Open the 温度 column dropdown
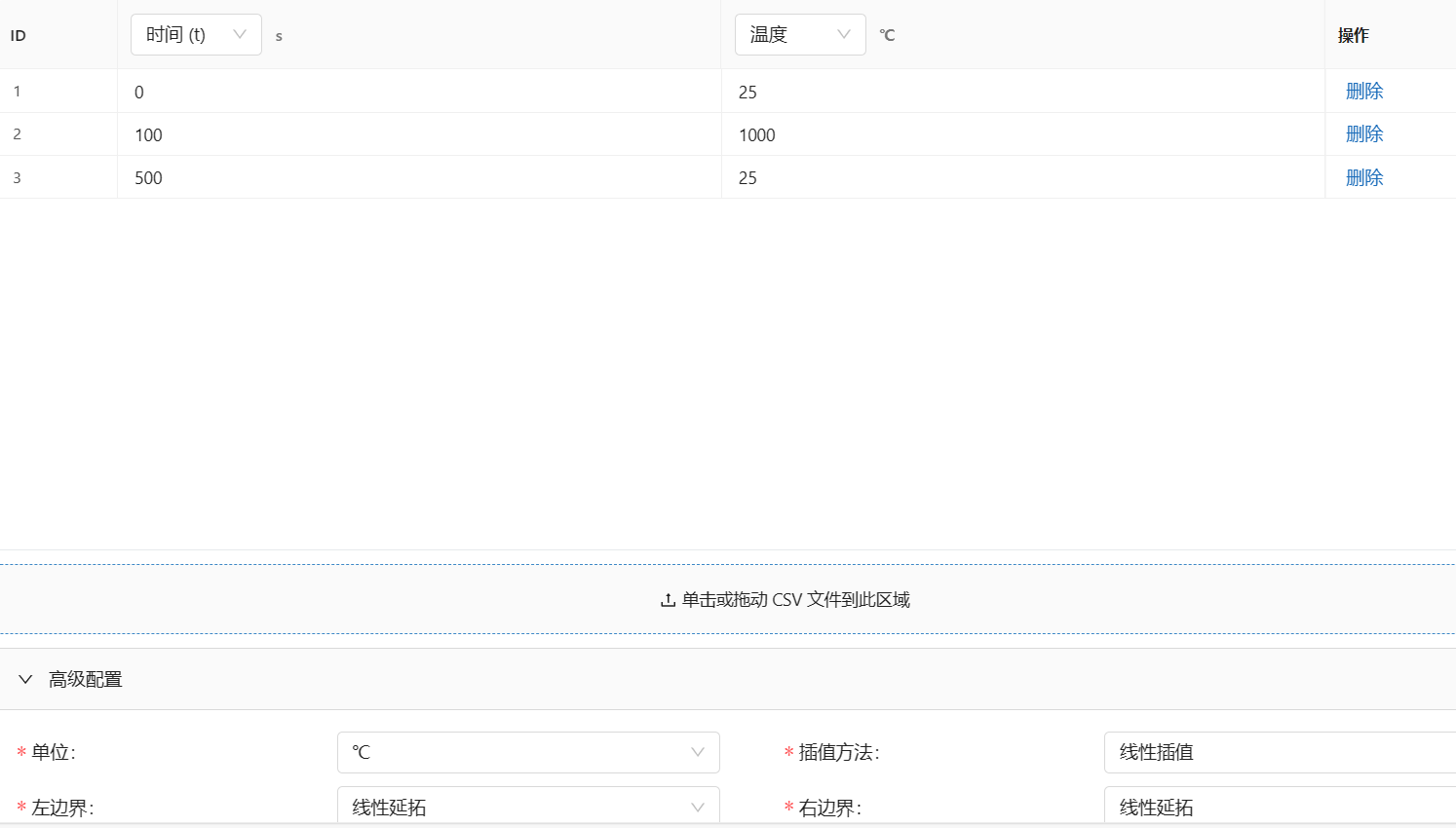The height and width of the screenshot is (828, 1456). 800,35
